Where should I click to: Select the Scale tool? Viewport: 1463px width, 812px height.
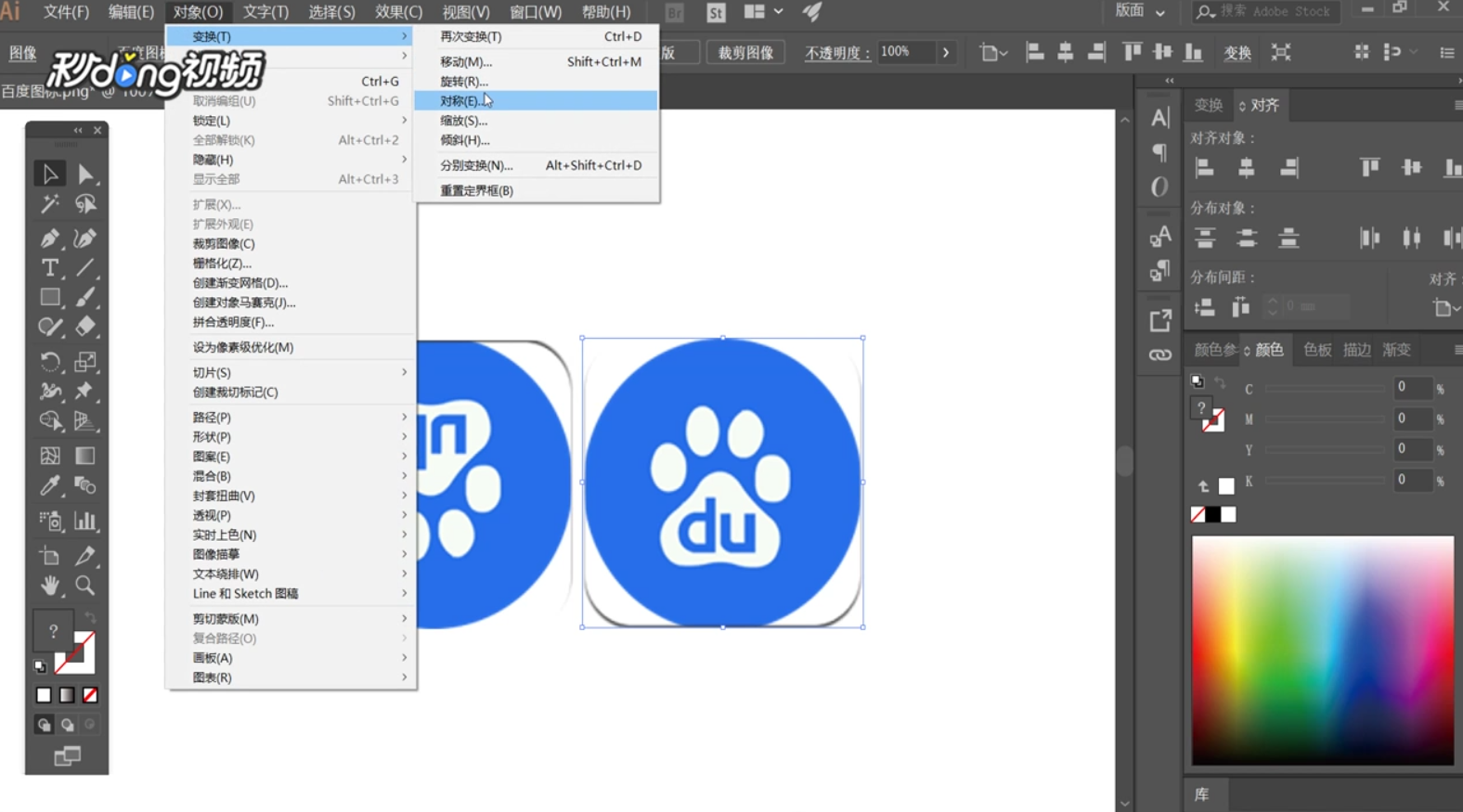point(85,361)
